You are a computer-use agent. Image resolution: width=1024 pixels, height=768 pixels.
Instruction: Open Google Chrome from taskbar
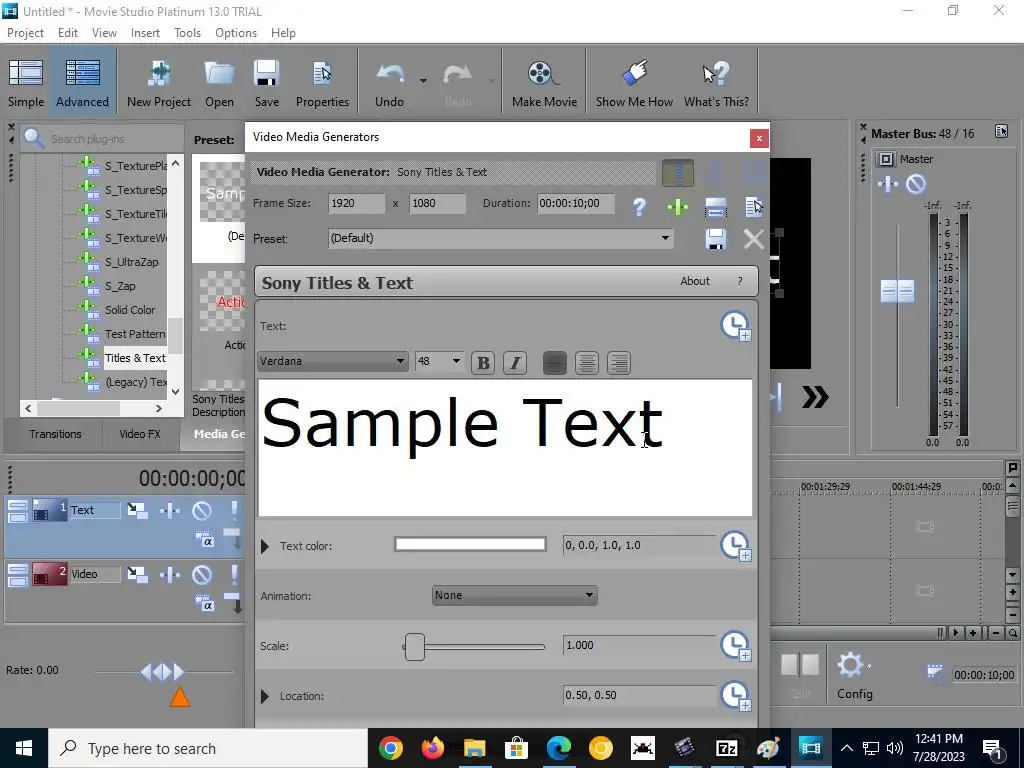[x=391, y=748]
